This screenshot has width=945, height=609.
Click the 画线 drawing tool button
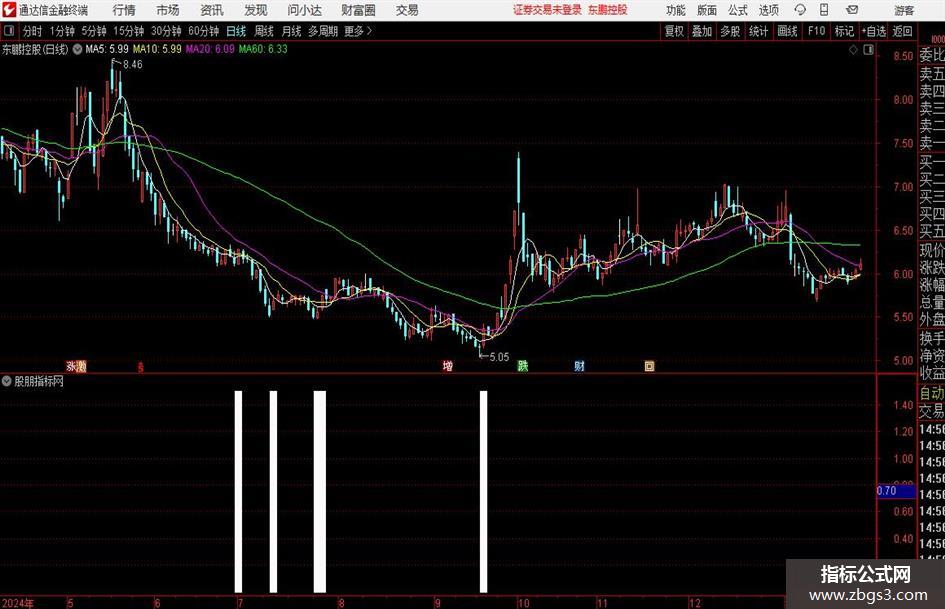[788, 31]
